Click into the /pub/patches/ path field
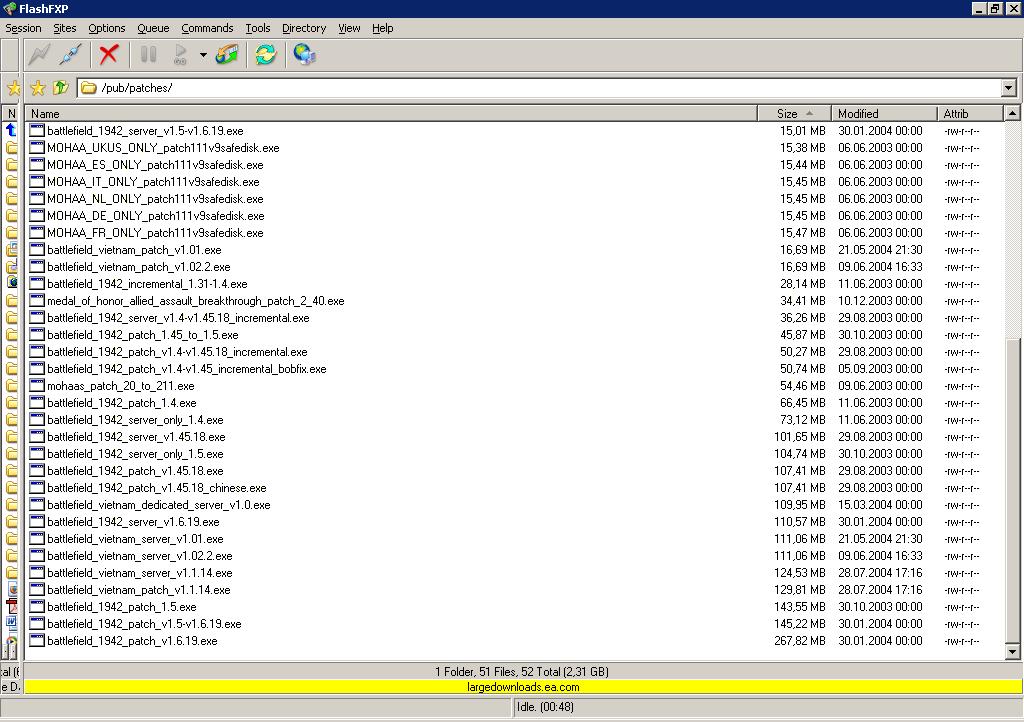The height and width of the screenshot is (722, 1024). (540, 87)
